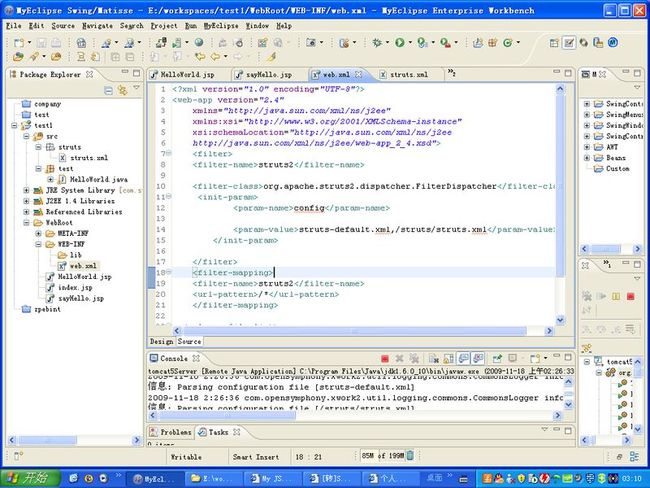Screen dimensions: 650x488
Task: Click the garbage collector trash icon
Action: tap(410, 456)
